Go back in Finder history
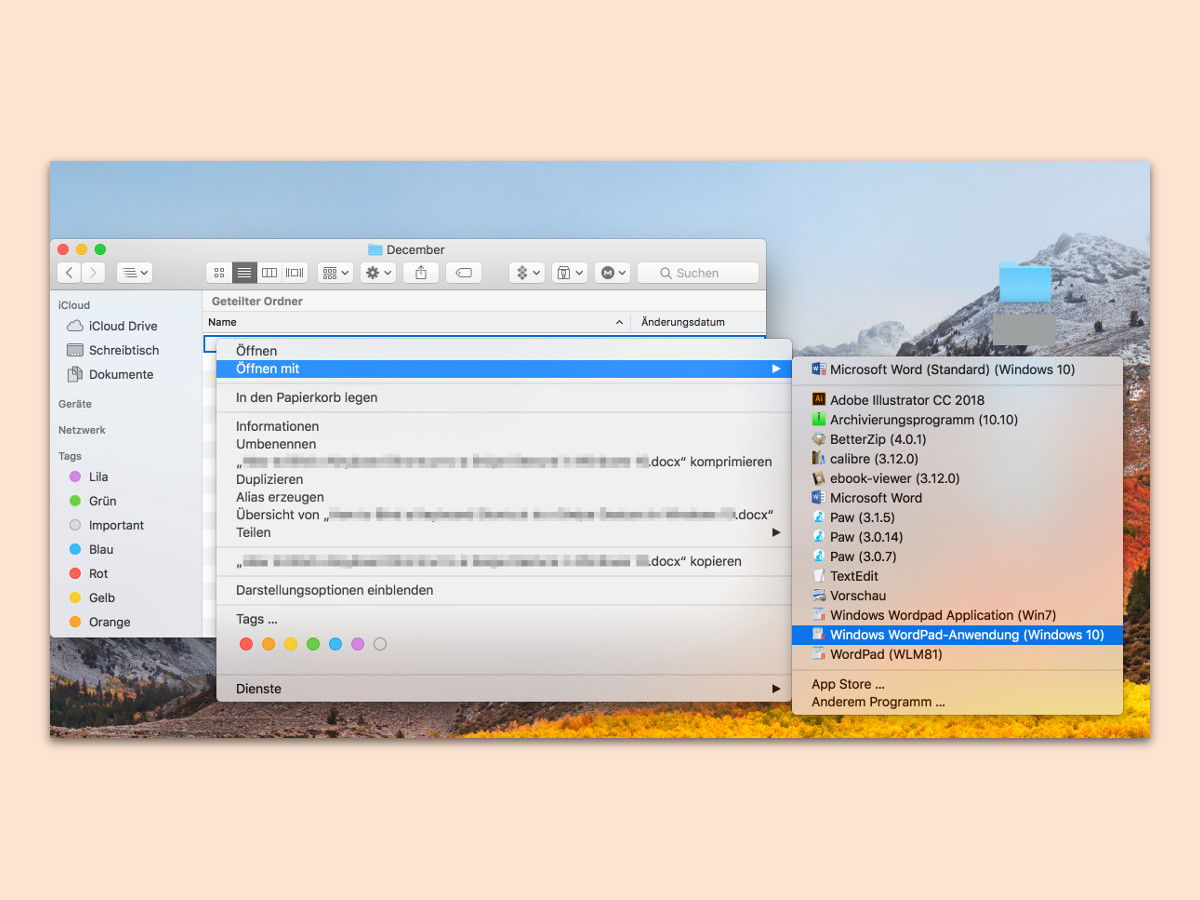Viewport: 1200px width, 900px height. click(69, 273)
